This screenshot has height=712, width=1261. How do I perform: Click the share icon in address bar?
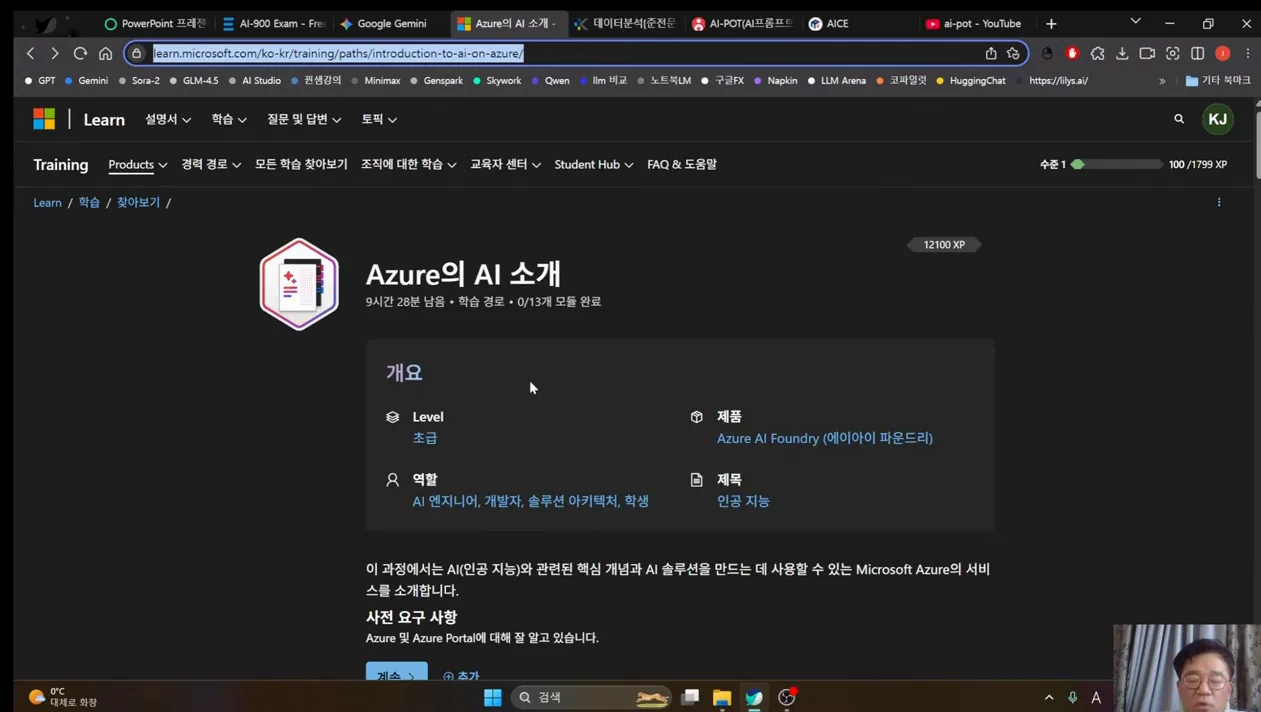point(991,53)
